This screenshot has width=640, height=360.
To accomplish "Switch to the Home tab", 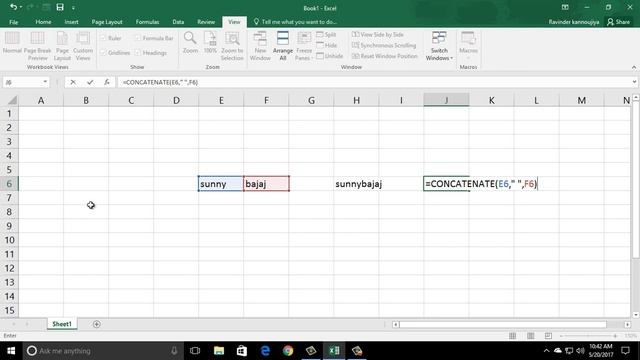I will pos(43,22).
